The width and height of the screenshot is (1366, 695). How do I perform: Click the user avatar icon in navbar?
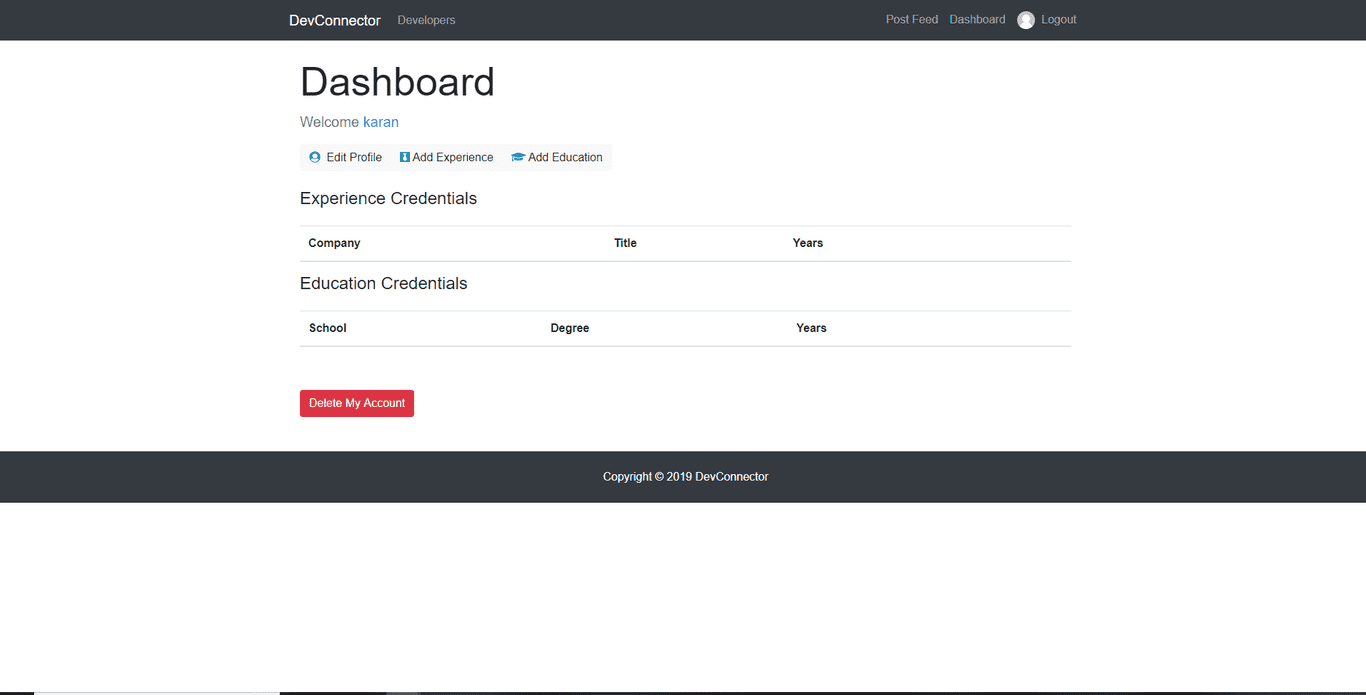pyautogui.click(x=1025, y=20)
